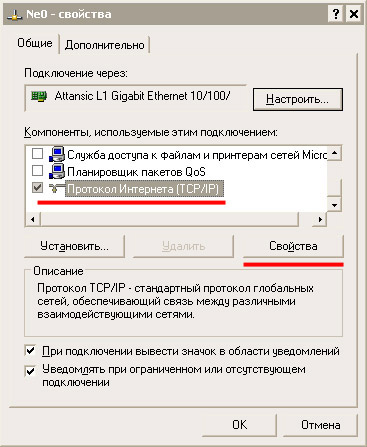Viewport: 367px width, 447px height.
Task: Enable the Планировщик пакетов QoS checkbox
Action: coord(37,171)
